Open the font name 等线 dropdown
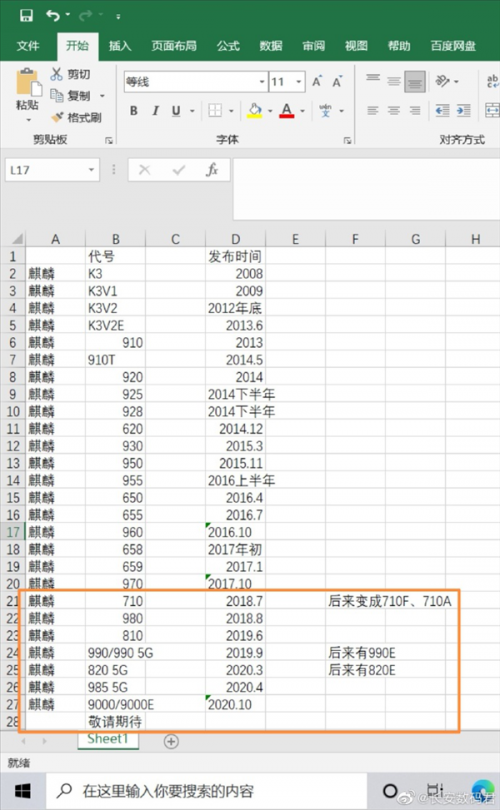 [x=262, y=82]
